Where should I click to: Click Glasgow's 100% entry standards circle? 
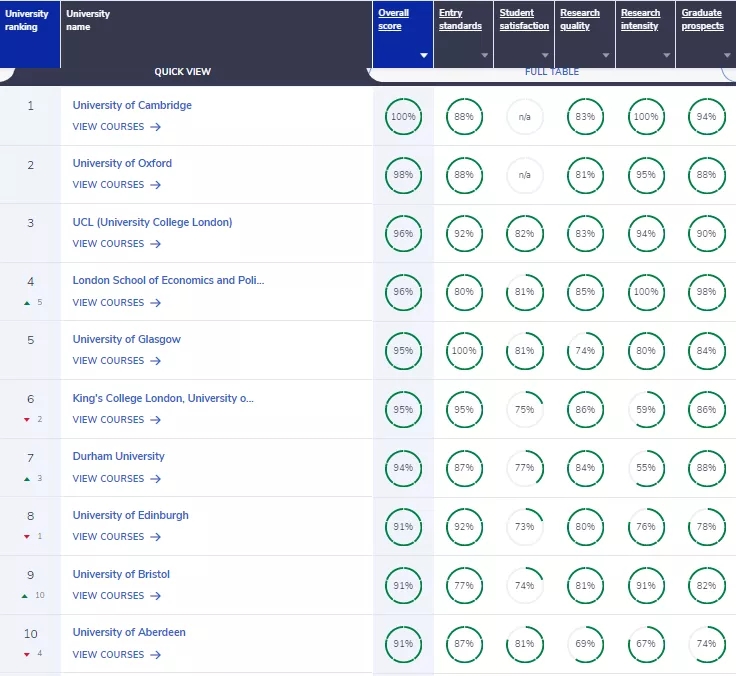pyautogui.click(x=464, y=351)
